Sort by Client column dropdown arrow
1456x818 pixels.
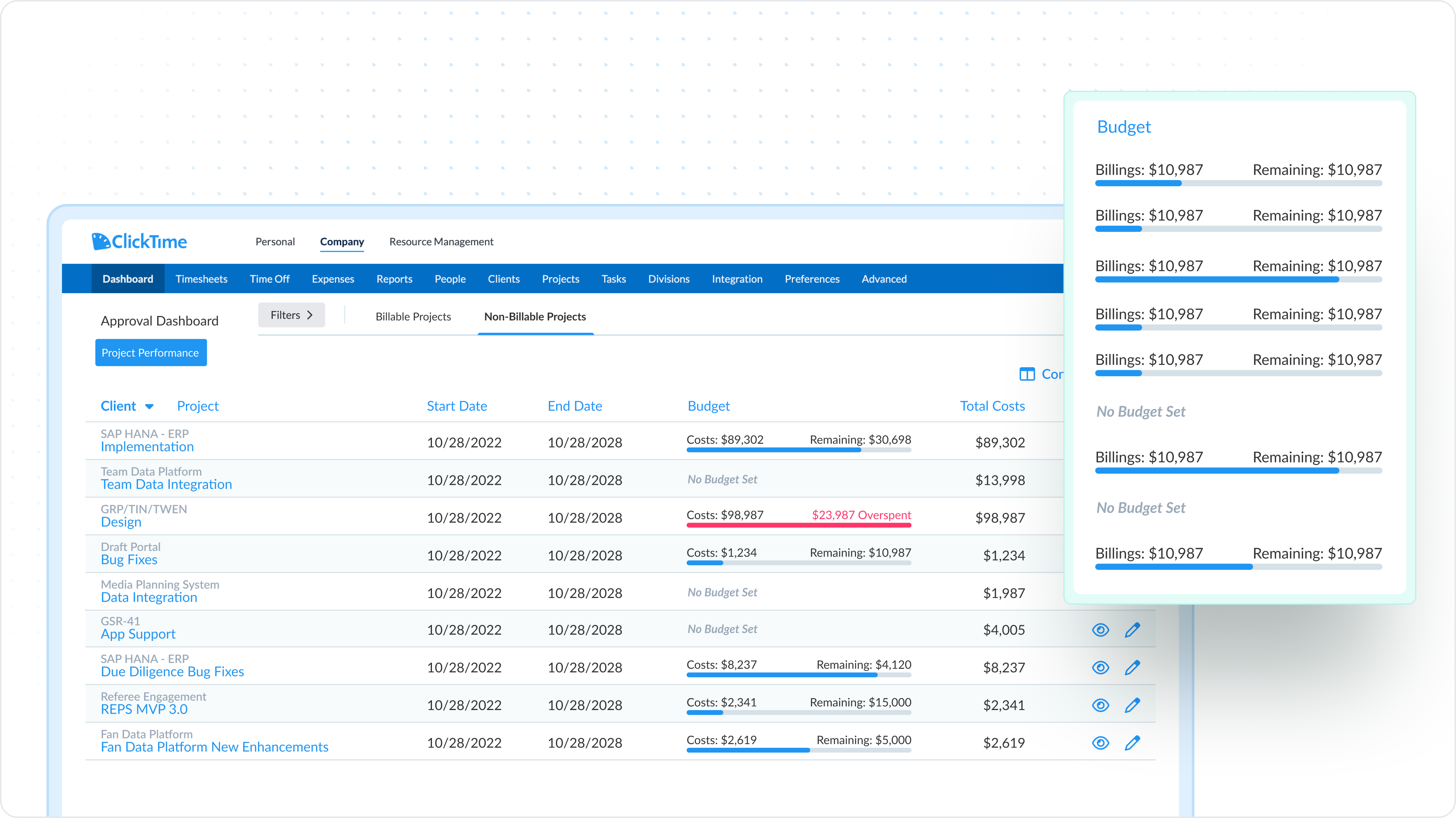tap(149, 406)
